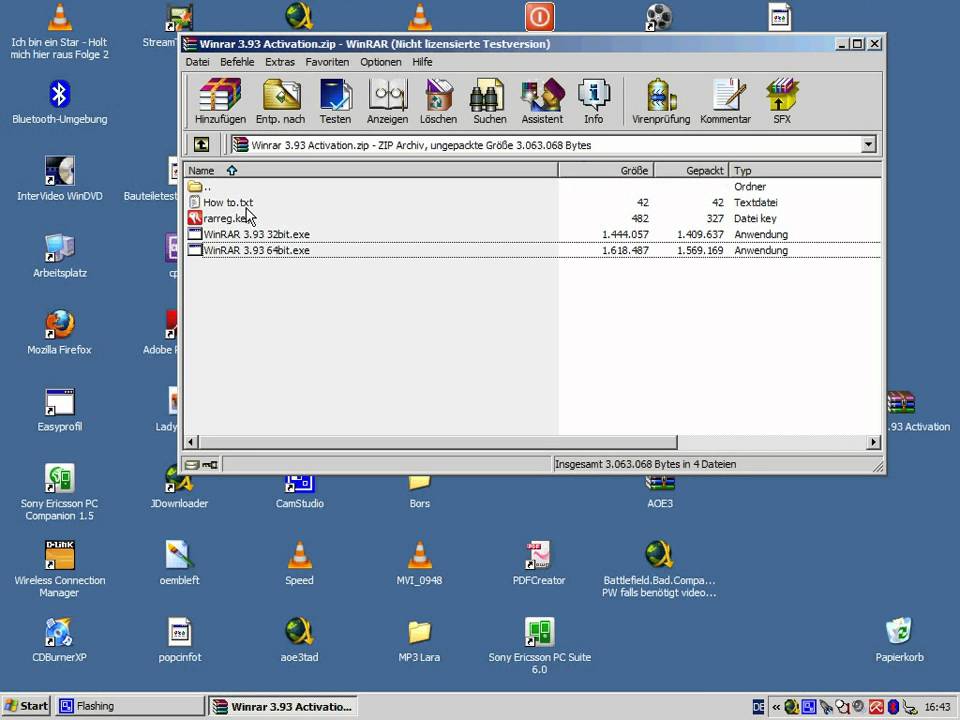Click the Hinzufügen (add) toolbar icon
The height and width of the screenshot is (720, 960).
tap(220, 101)
